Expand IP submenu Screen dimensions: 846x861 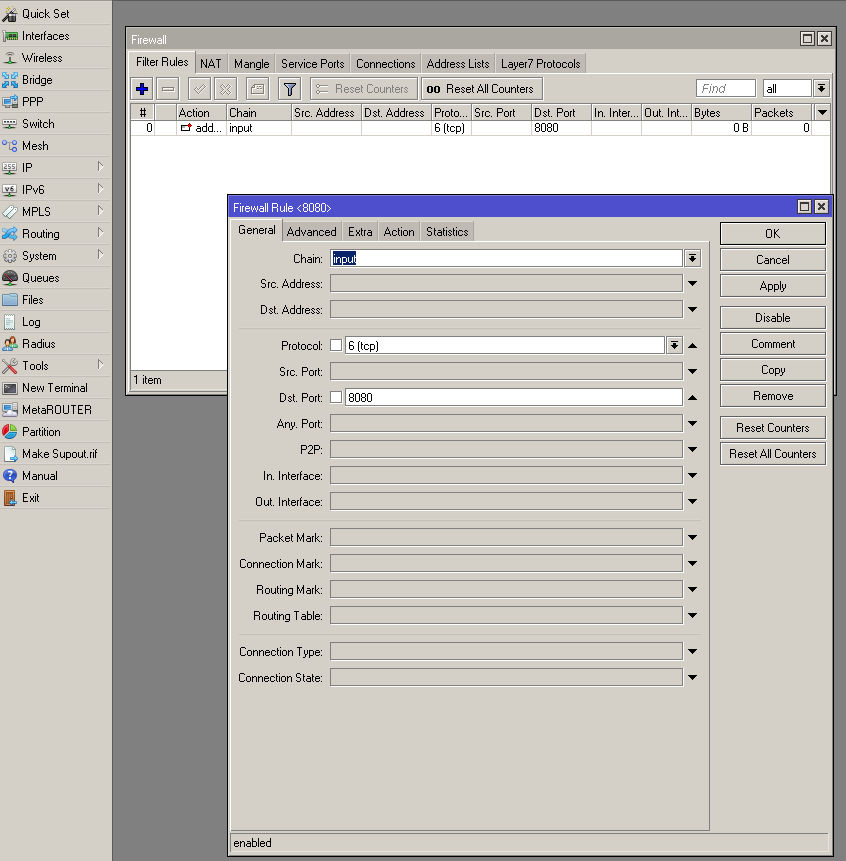click(100, 166)
